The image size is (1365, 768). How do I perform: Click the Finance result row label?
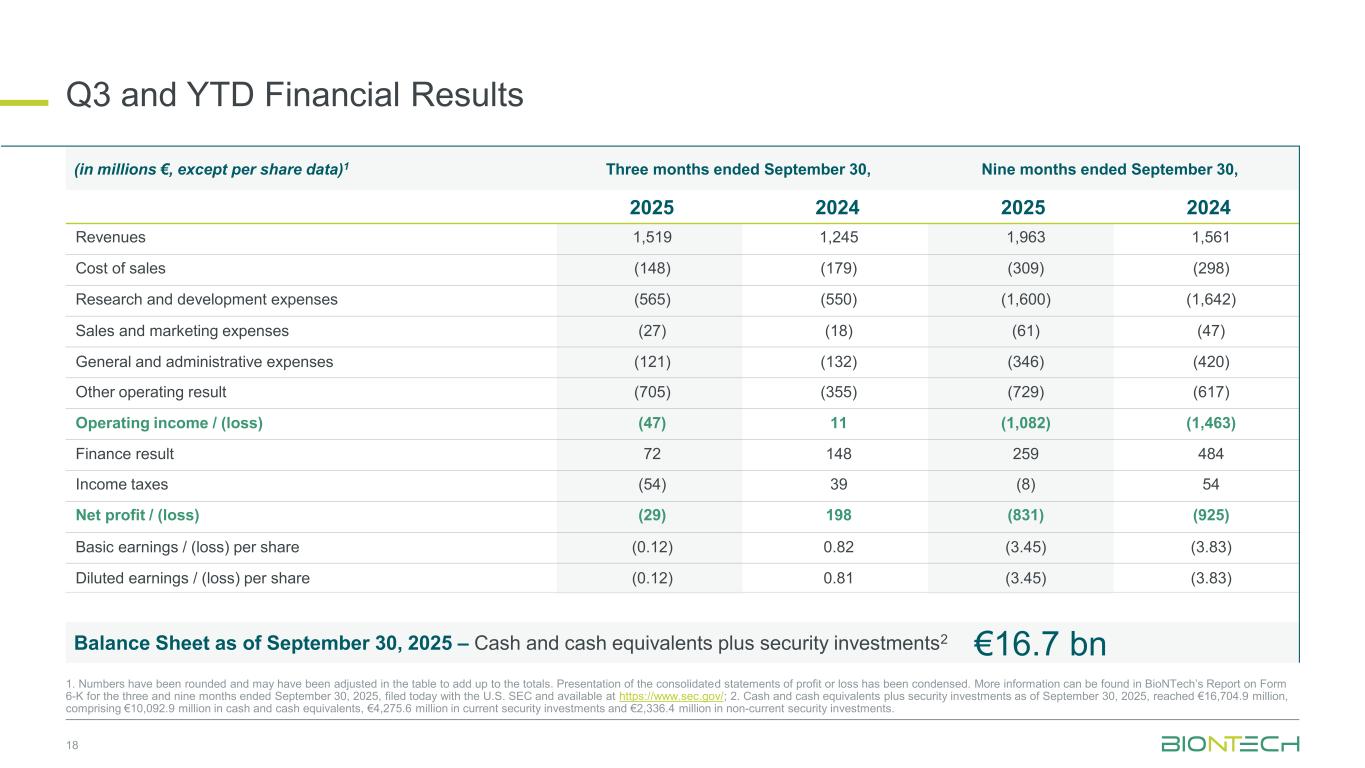125,454
